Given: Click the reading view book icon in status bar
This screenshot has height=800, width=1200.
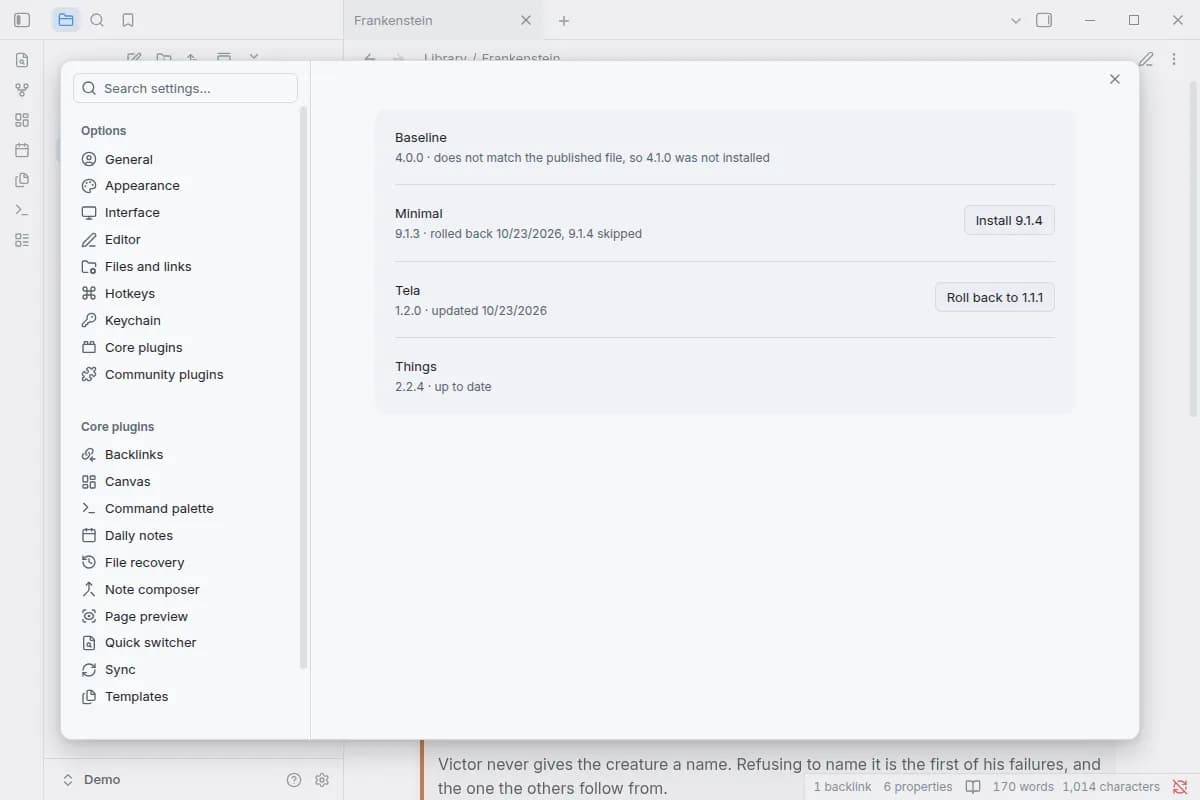Looking at the screenshot, I should tap(973, 787).
